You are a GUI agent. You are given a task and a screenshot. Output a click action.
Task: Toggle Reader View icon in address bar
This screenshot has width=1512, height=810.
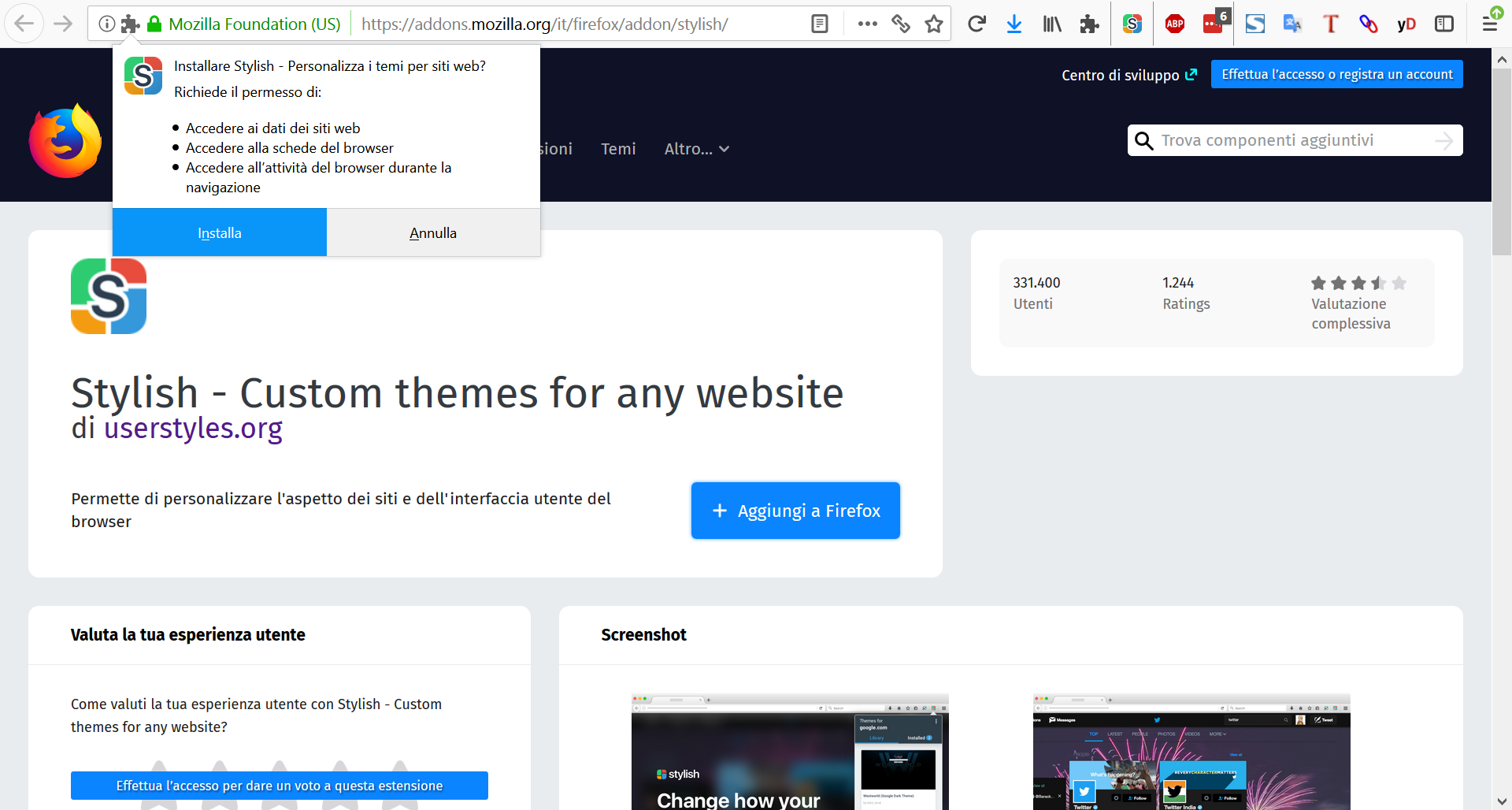(820, 24)
